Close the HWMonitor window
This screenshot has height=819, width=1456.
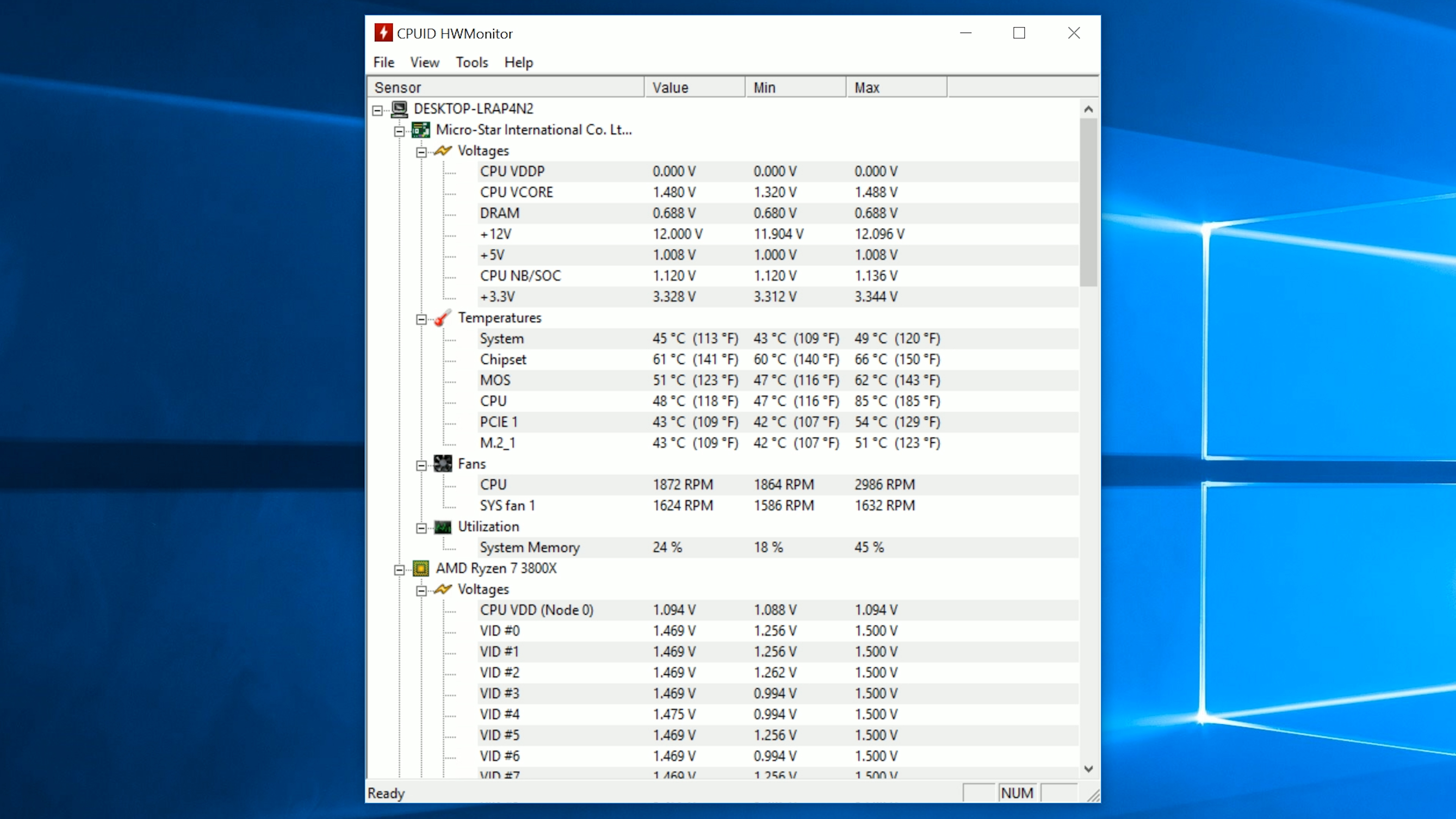click(1074, 33)
